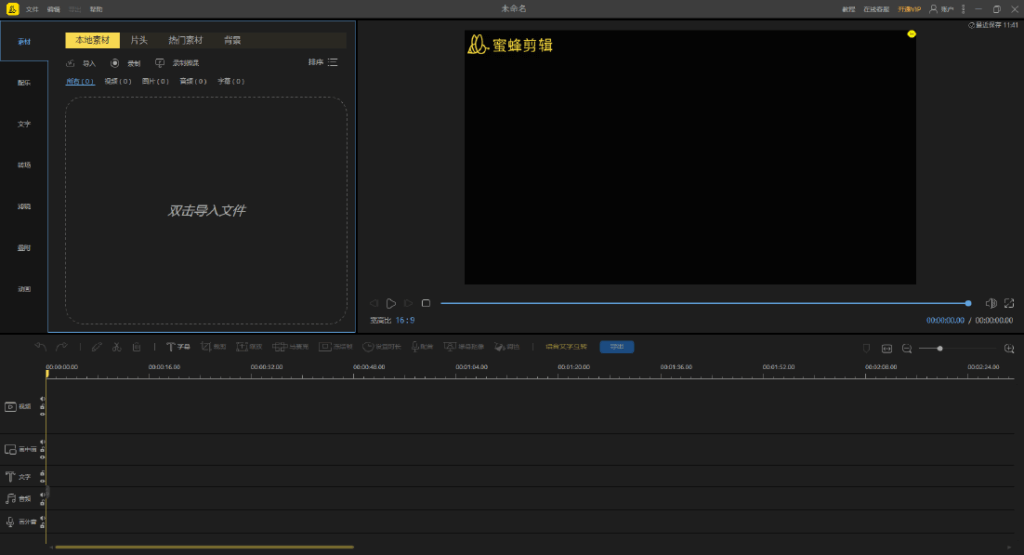Mute the preview volume speaker icon
This screenshot has height=555, width=1024.
pyautogui.click(x=990, y=303)
